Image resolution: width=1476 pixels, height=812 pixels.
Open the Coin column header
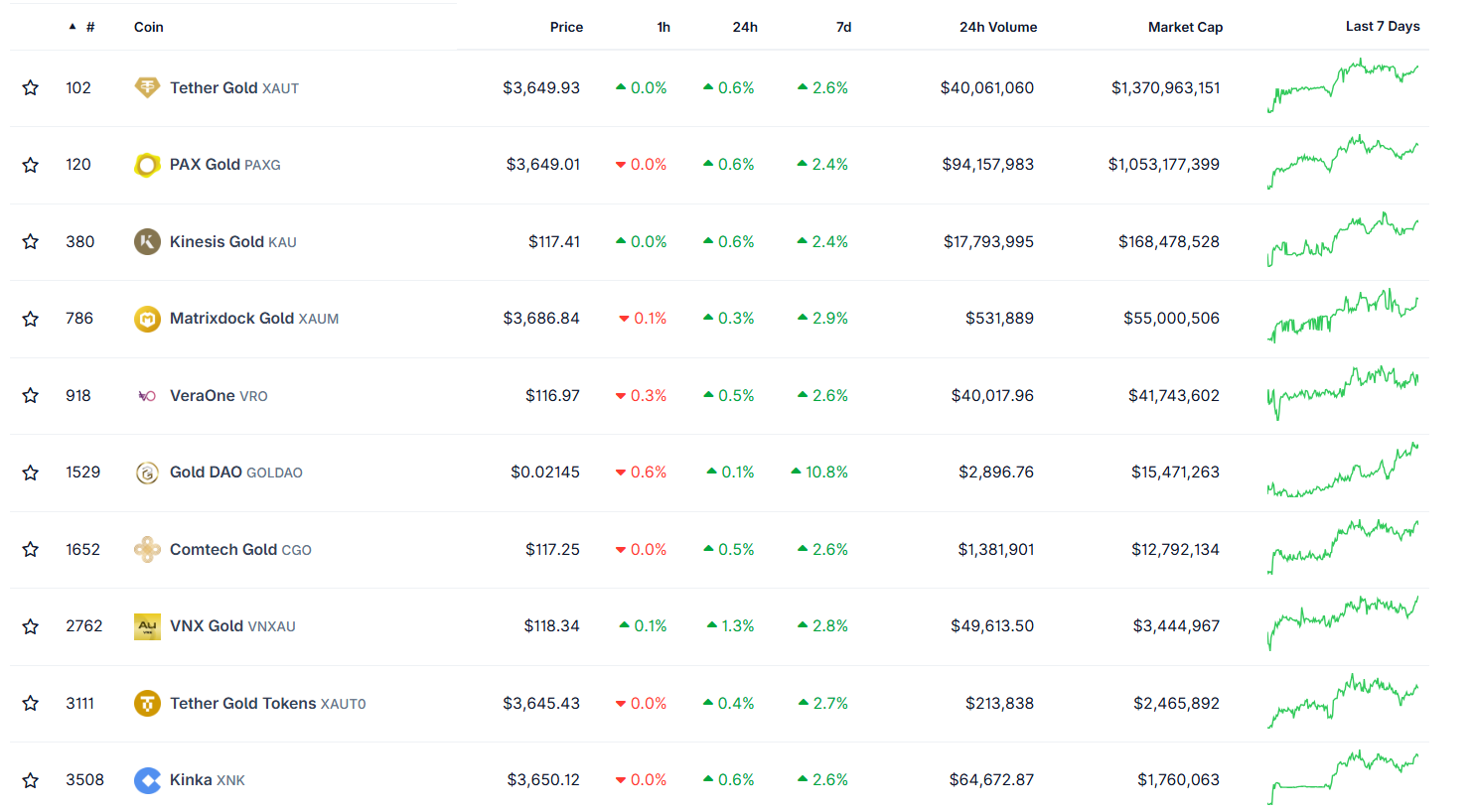click(x=148, y=27)
